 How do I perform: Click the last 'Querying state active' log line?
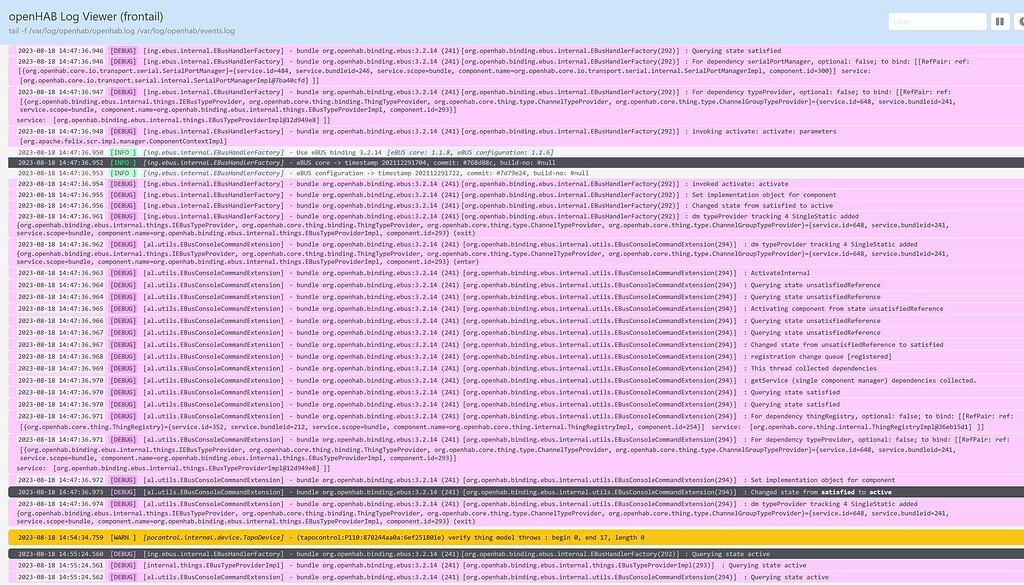pos(400,576)
